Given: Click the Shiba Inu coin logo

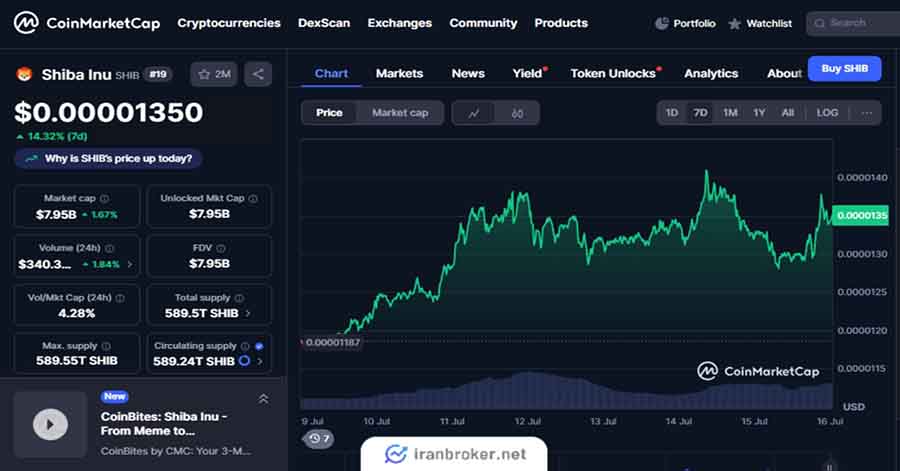Looking at the screenshot, I should click(x=24, y=74).
